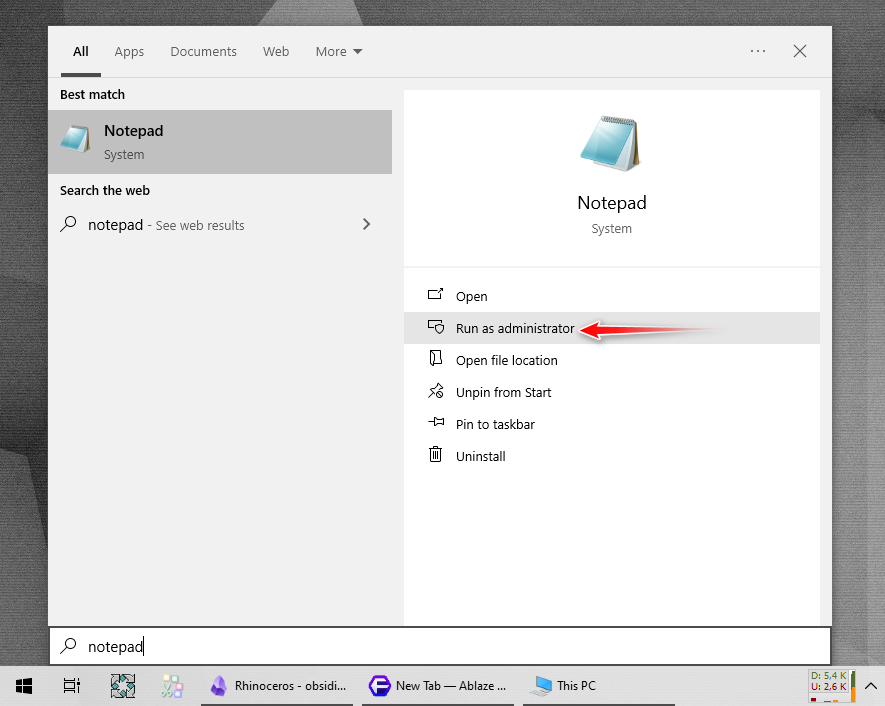The width and height of the screenshot is (885, 706).
Task: Click the large Notepad icon in preview pane
Action: point(611,145)
